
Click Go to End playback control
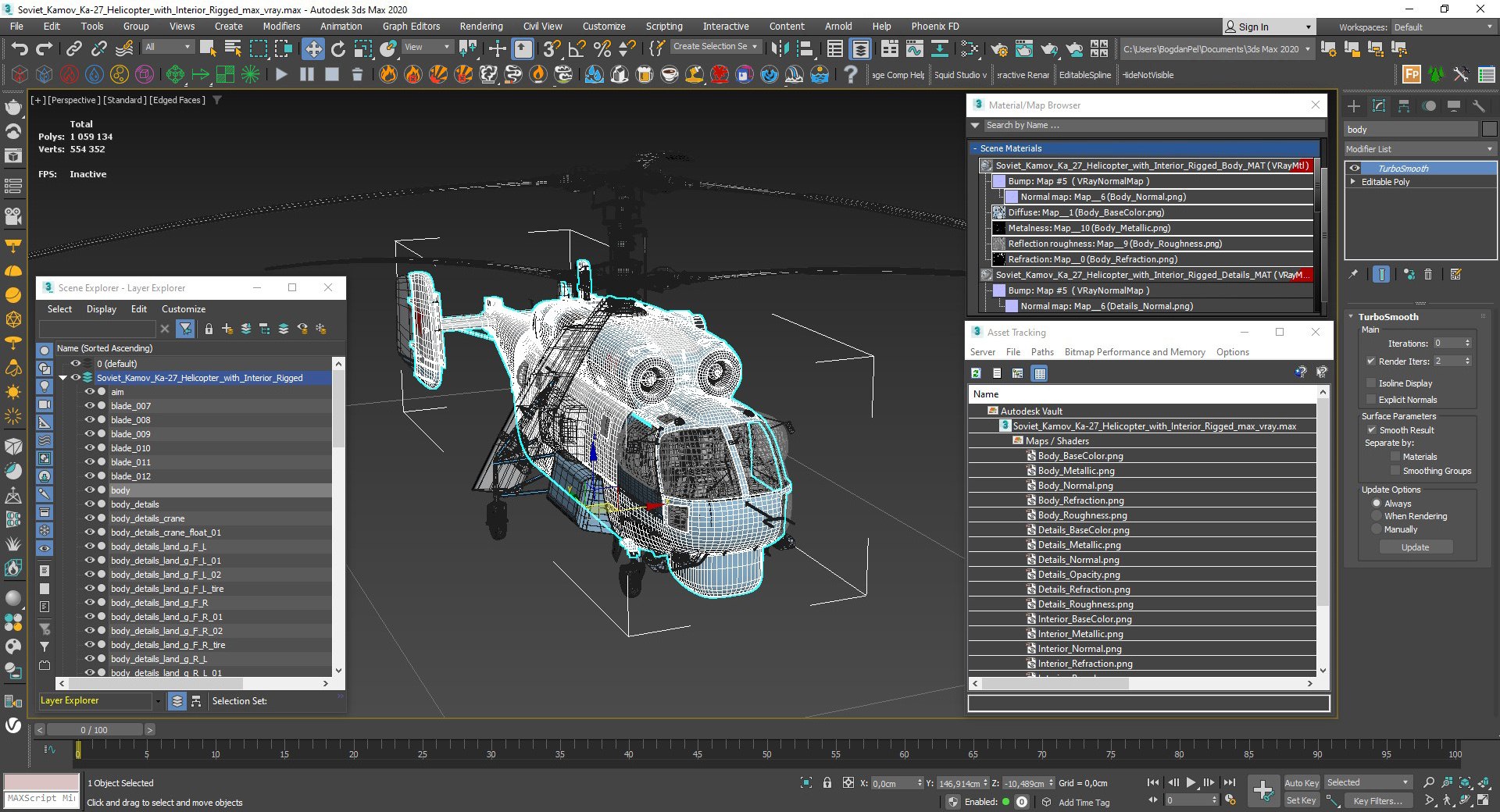pyautogui.click(x=1229, y=782)
